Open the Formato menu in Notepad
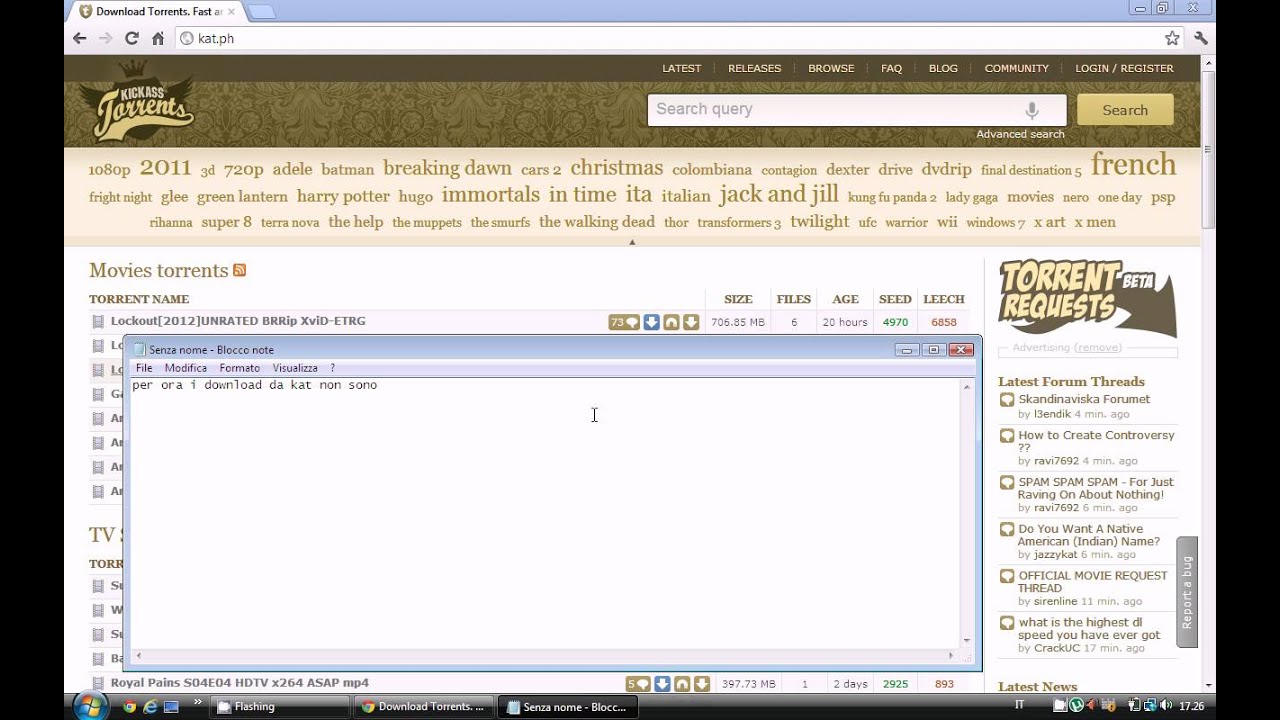Screen dimensions: 1280x720 [x=239, y=368]
